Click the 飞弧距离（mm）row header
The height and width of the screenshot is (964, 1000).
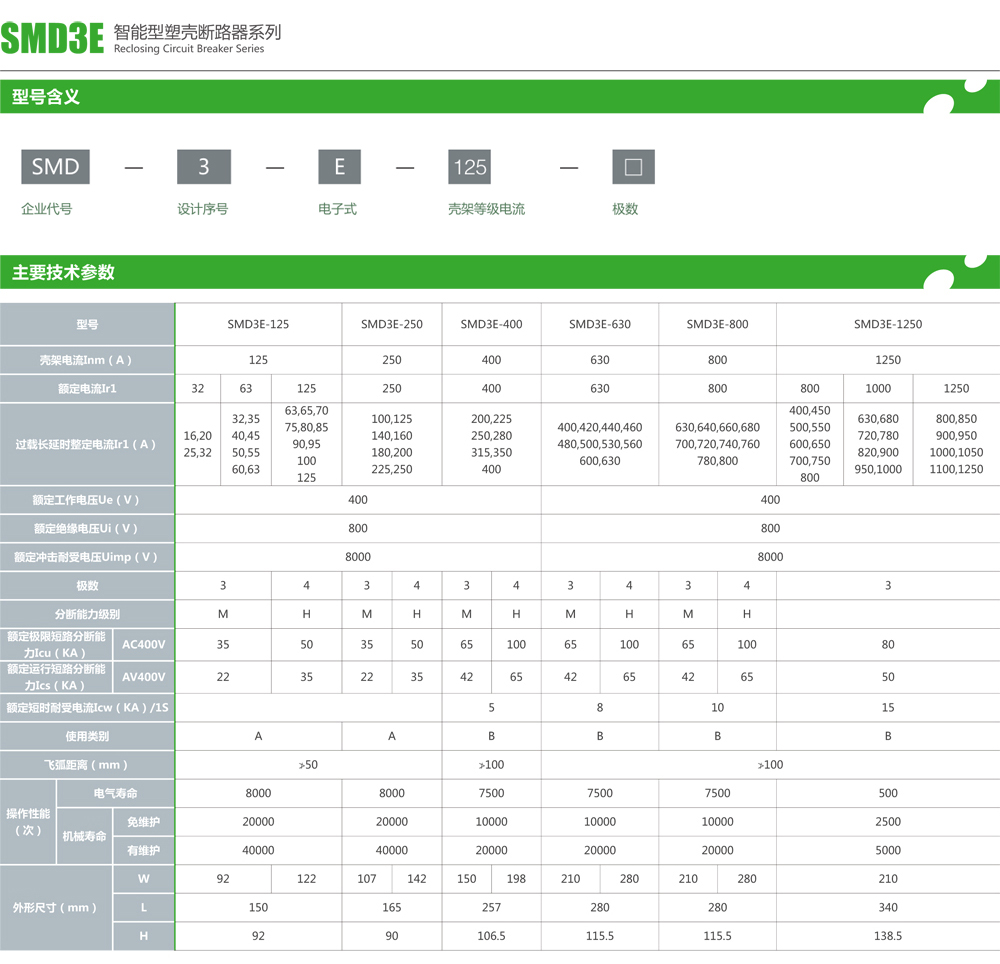(87, 765)
